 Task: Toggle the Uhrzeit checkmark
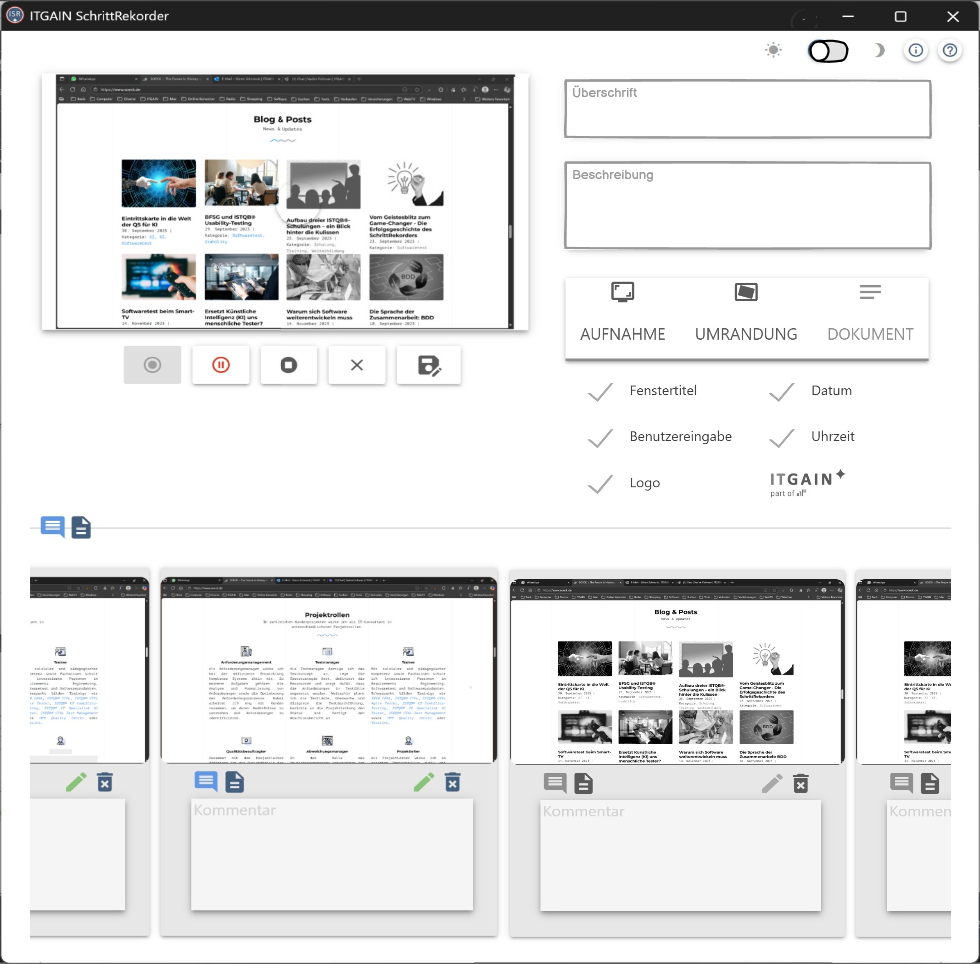(x=782, y=438)
